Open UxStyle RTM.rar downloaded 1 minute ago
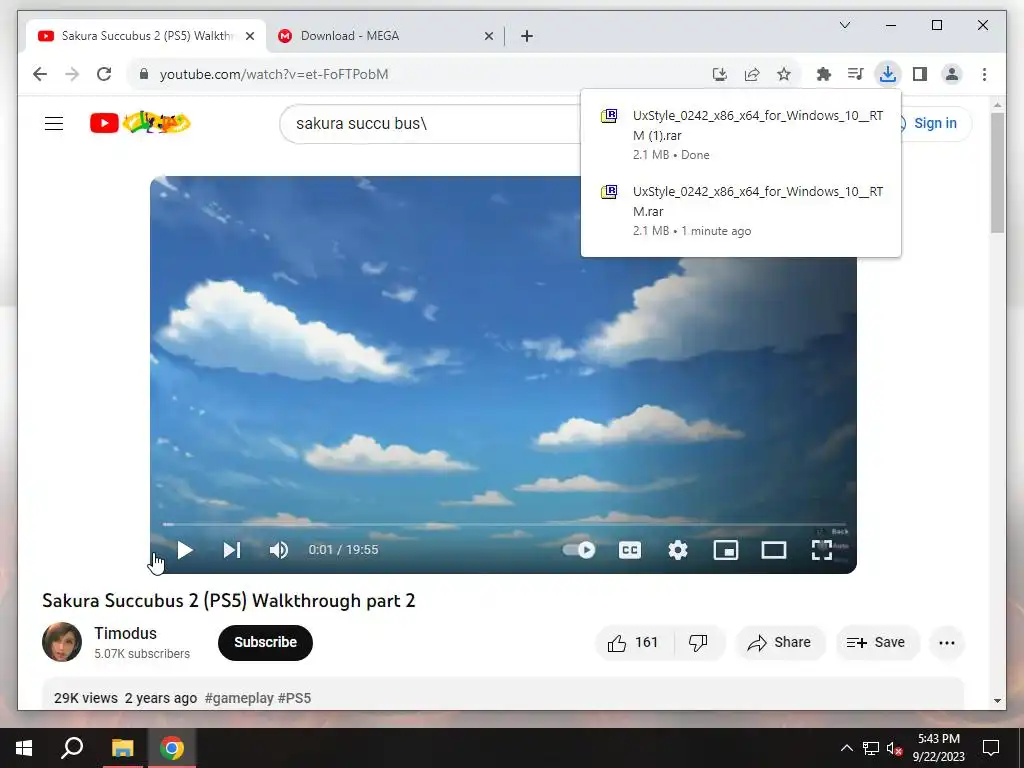The width and height of the screenshot is (1024, 768). point(741,210)
